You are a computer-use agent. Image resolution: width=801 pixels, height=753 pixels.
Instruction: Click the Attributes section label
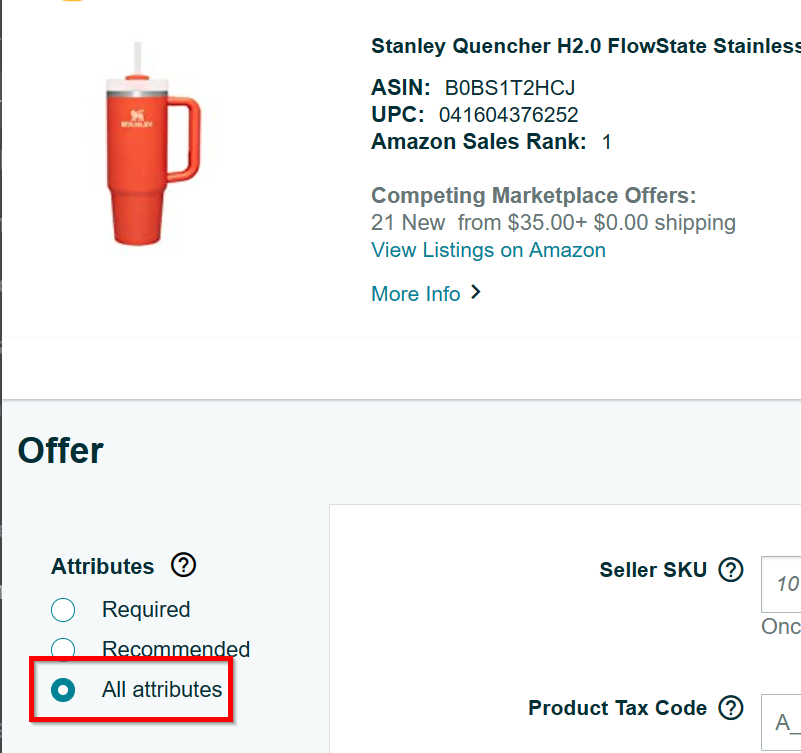point(103,566)
